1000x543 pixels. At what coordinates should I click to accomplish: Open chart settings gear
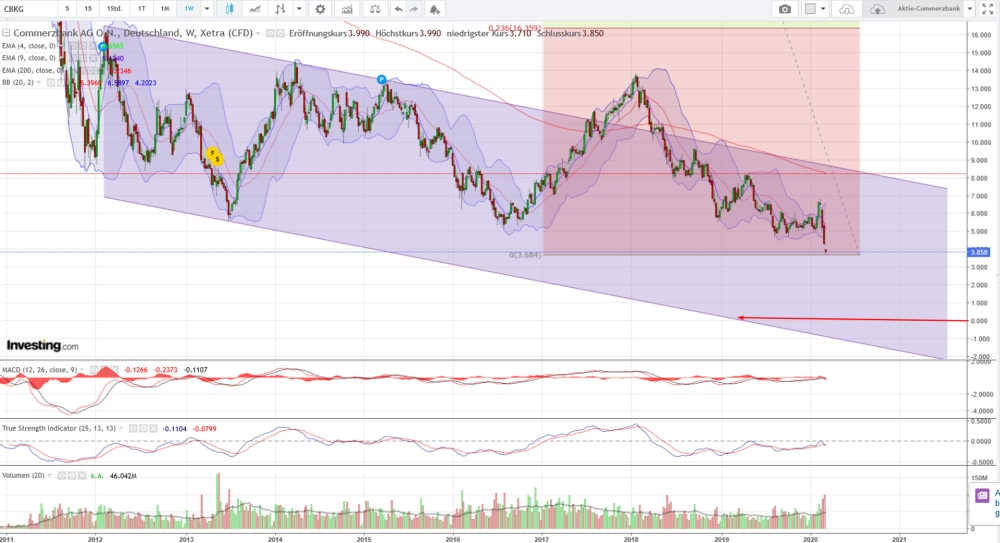[x=320, y=9]
